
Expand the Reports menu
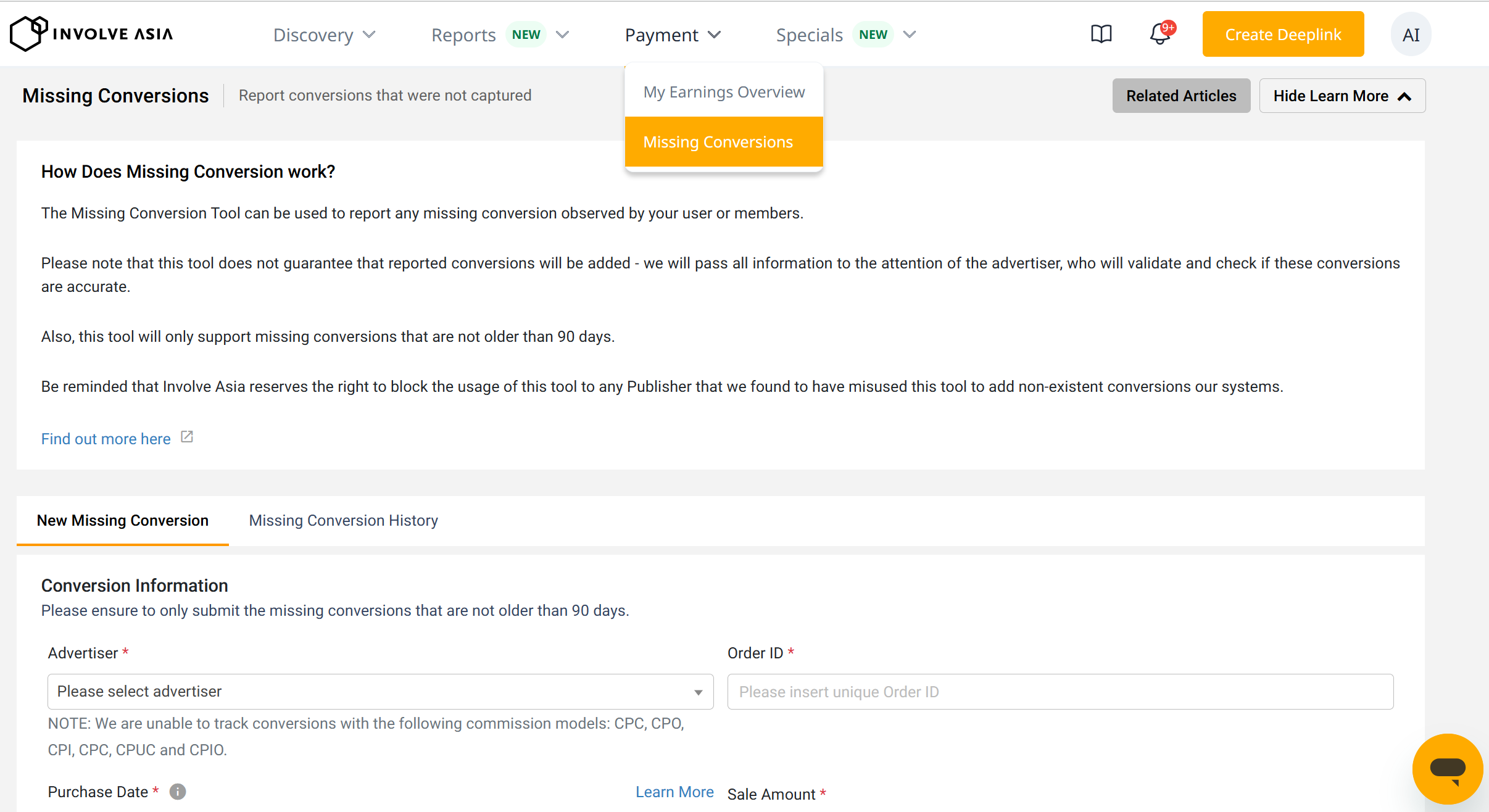[x=500, y=35]
